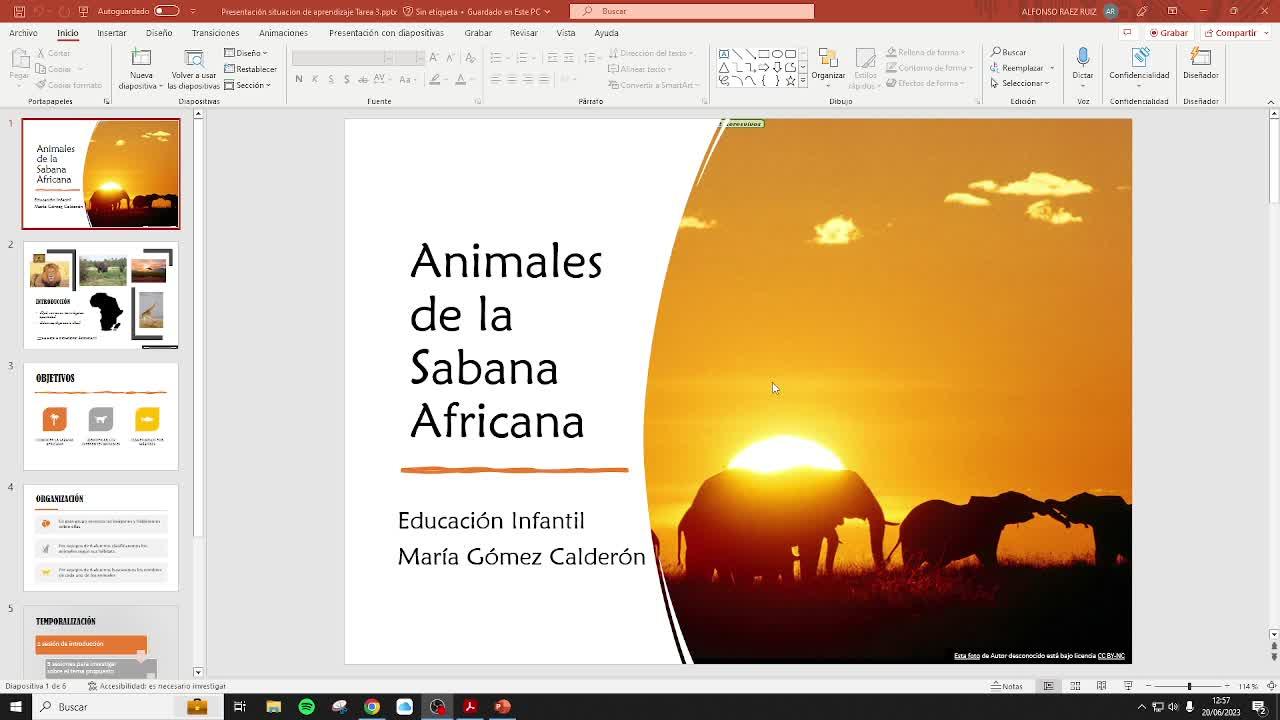
Task: Open the Diseñador pane
Action: pyautogui.click(x=1200, y=62)
